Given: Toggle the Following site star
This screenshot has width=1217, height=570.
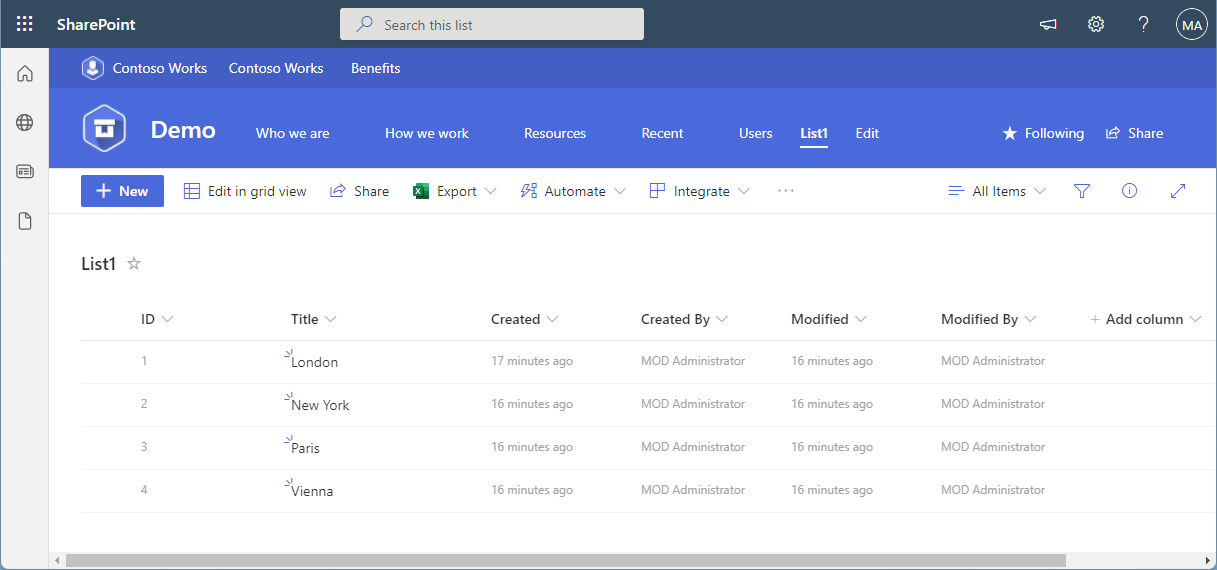Looking at the screenshot, I should click(1043, 133).
